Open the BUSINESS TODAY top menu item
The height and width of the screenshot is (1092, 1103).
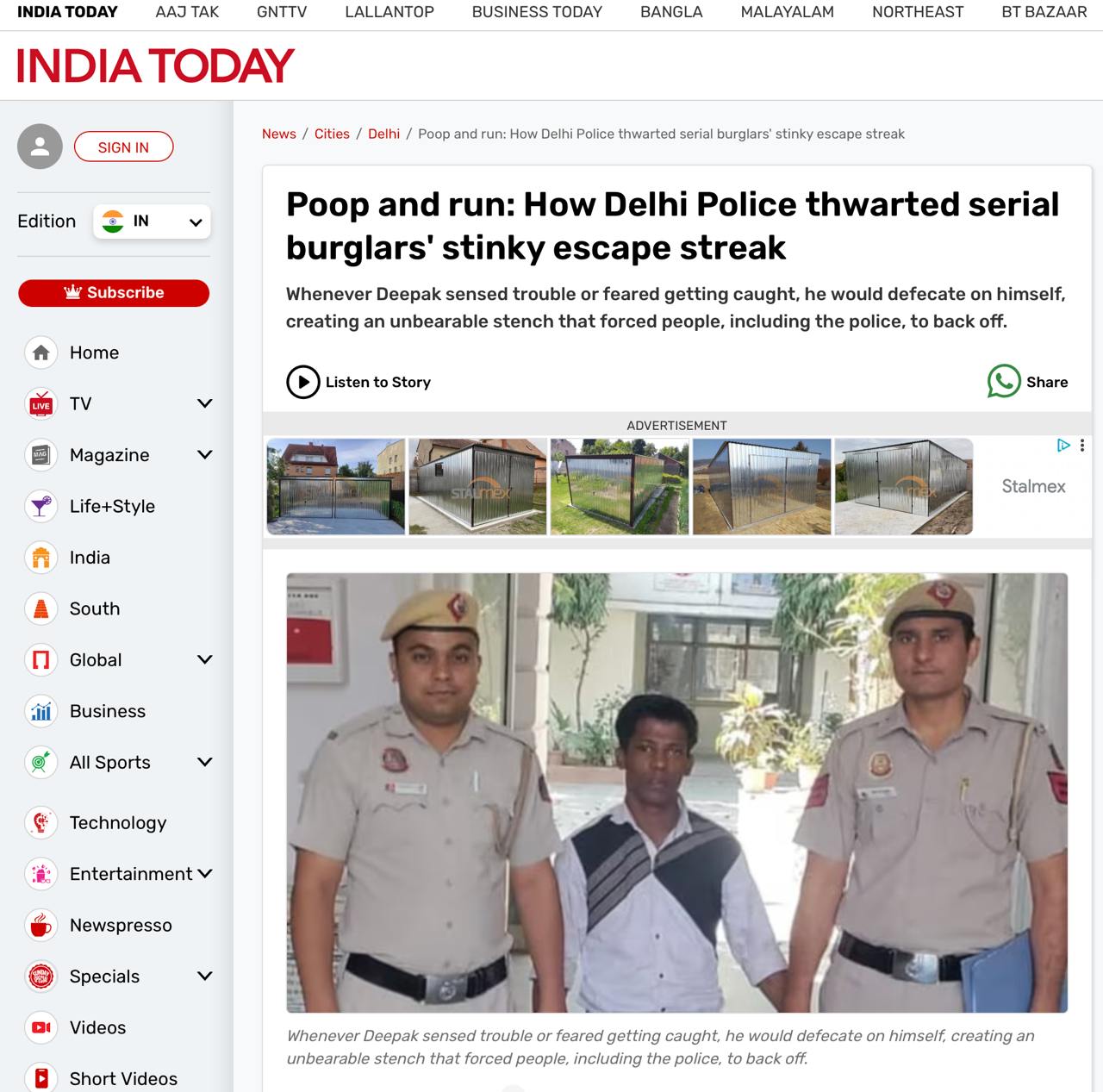point(537,12)
